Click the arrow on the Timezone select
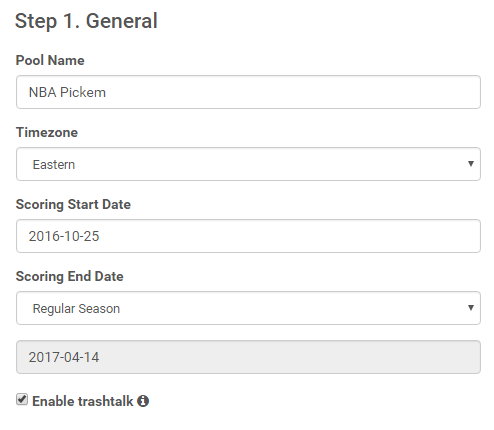 [471, 164]
